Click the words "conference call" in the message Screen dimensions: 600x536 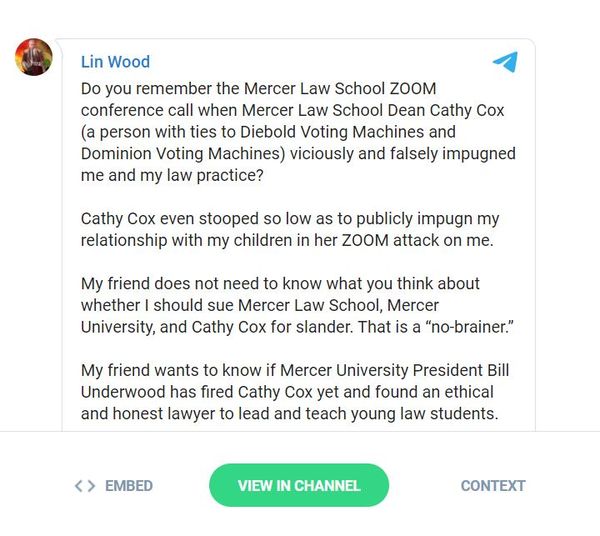[136, 110]
